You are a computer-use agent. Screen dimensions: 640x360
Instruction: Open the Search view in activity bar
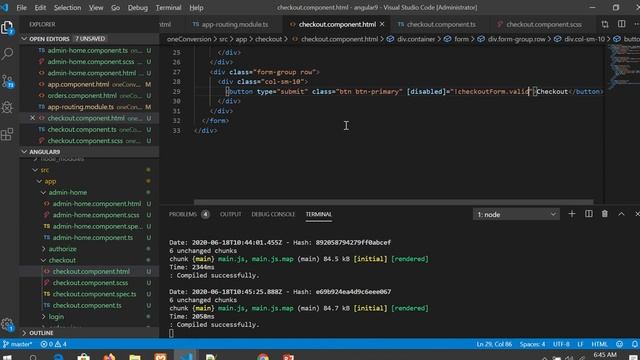pyautogui.click(x=7, y=54)
